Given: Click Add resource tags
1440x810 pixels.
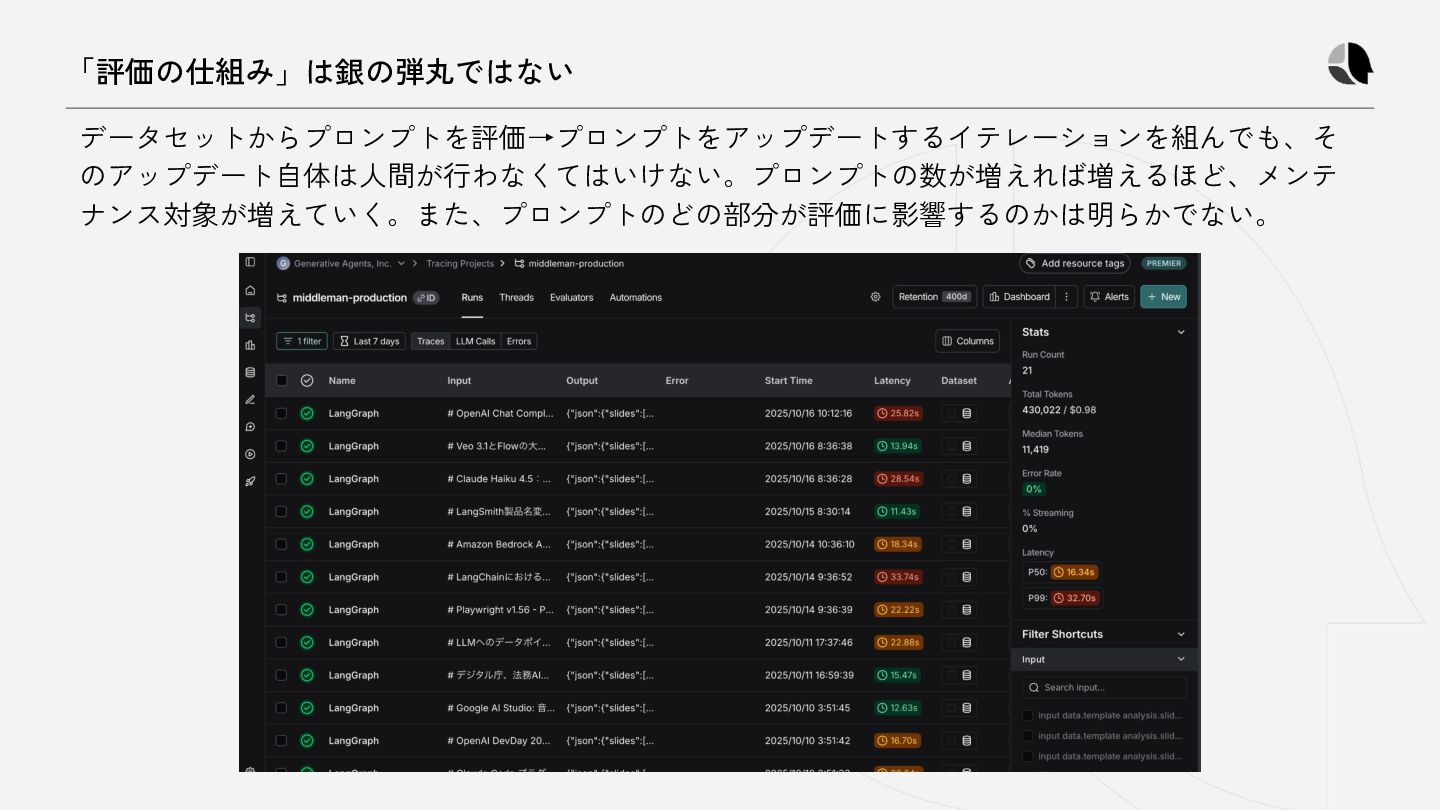Looking at the screenshot, I should click(1075, 264).
